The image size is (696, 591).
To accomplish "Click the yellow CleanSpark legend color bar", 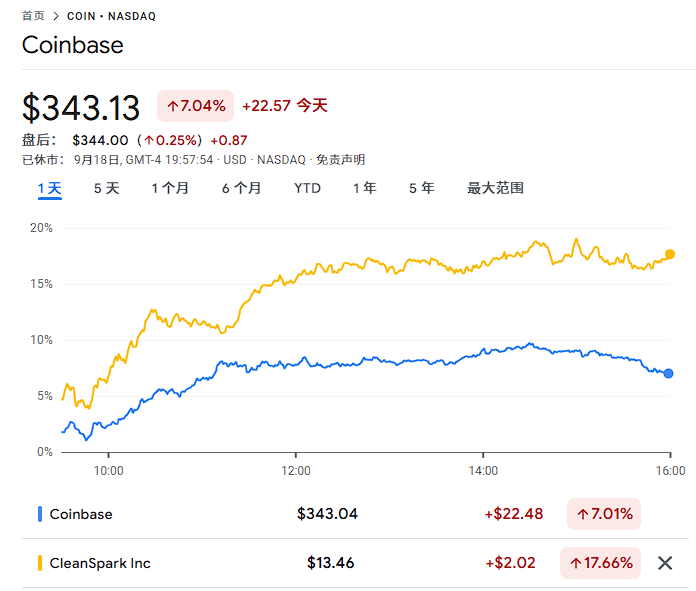I will point(40,563).
